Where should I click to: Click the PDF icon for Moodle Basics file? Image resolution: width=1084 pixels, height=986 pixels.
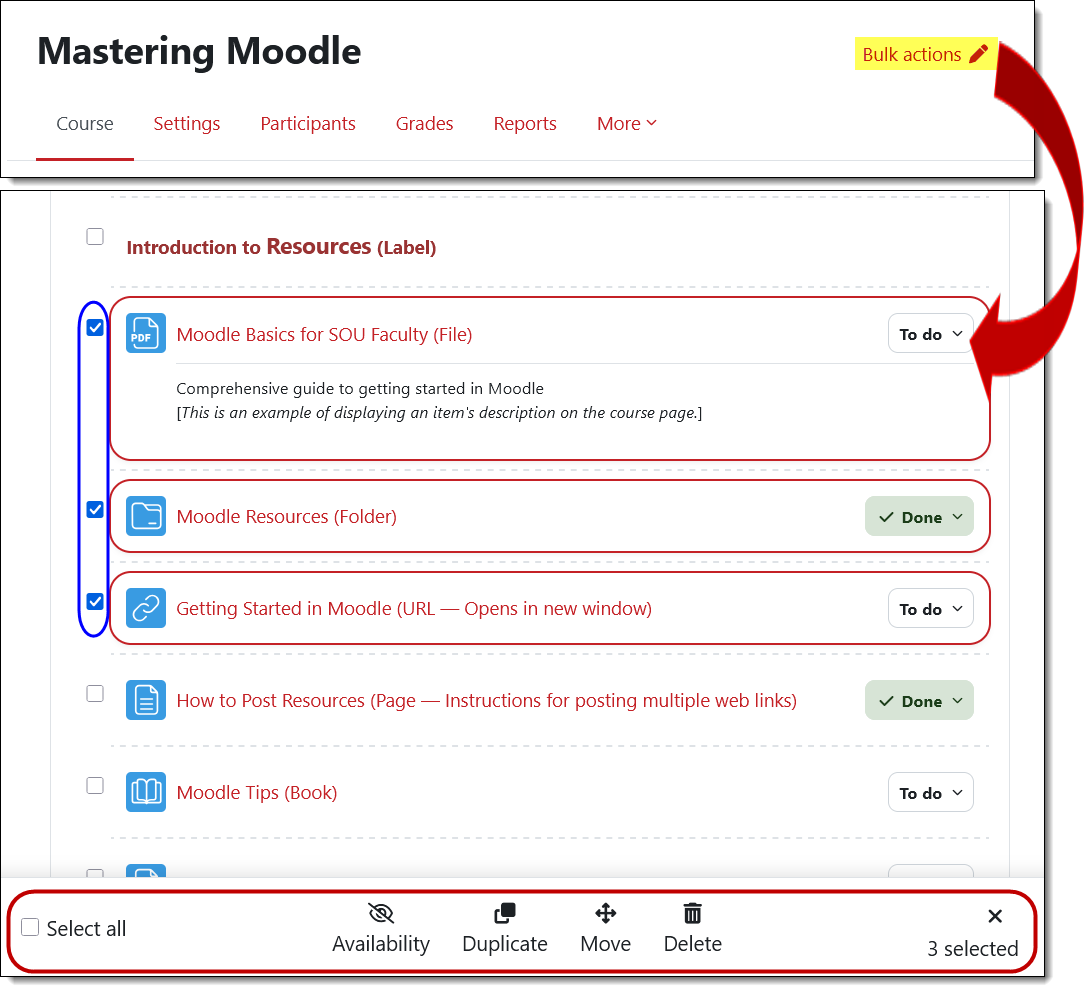pos(146,334)
